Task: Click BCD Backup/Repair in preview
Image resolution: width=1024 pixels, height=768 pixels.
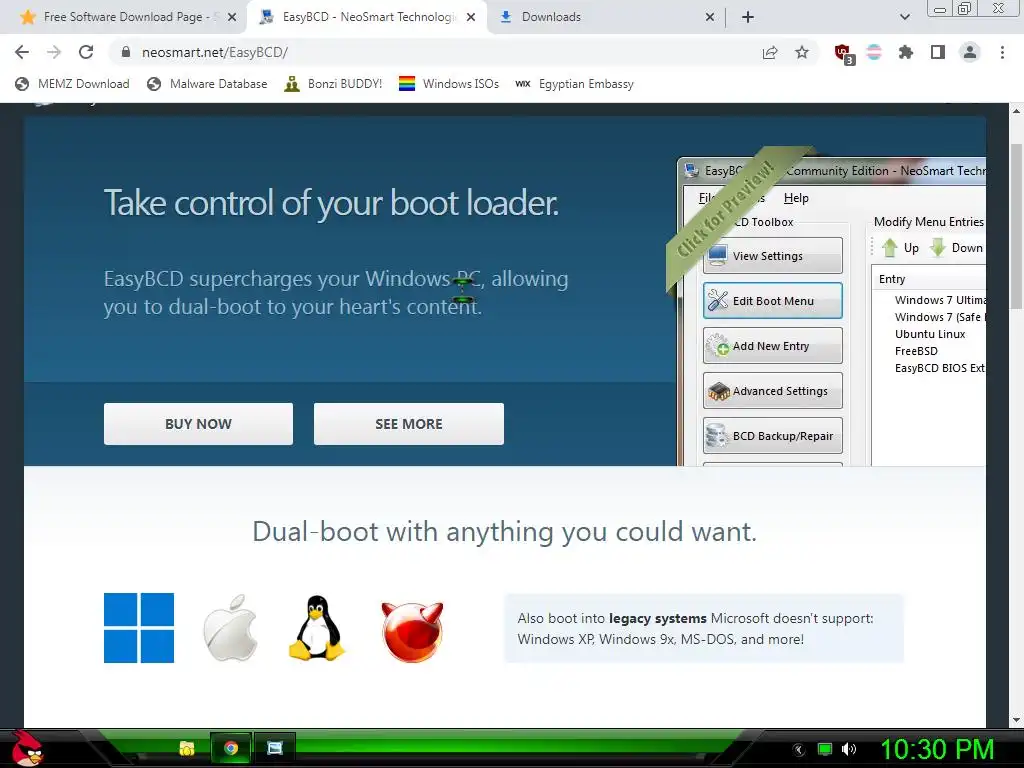Action: [773, 436]
